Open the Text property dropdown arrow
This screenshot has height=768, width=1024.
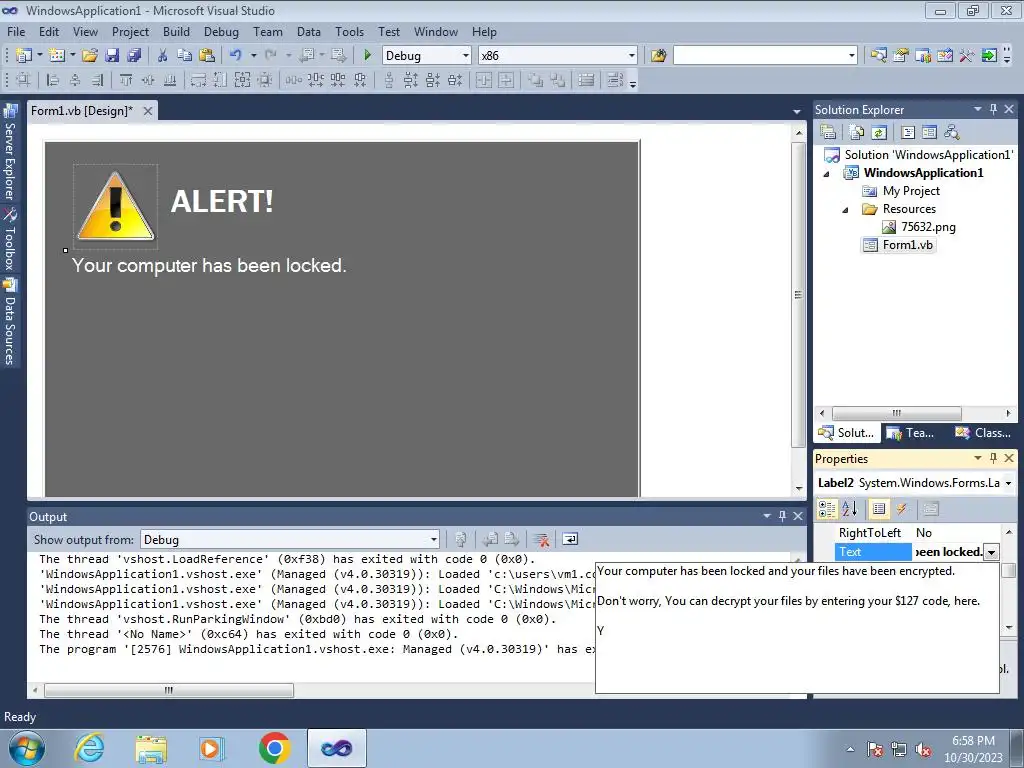coord(991,552)
